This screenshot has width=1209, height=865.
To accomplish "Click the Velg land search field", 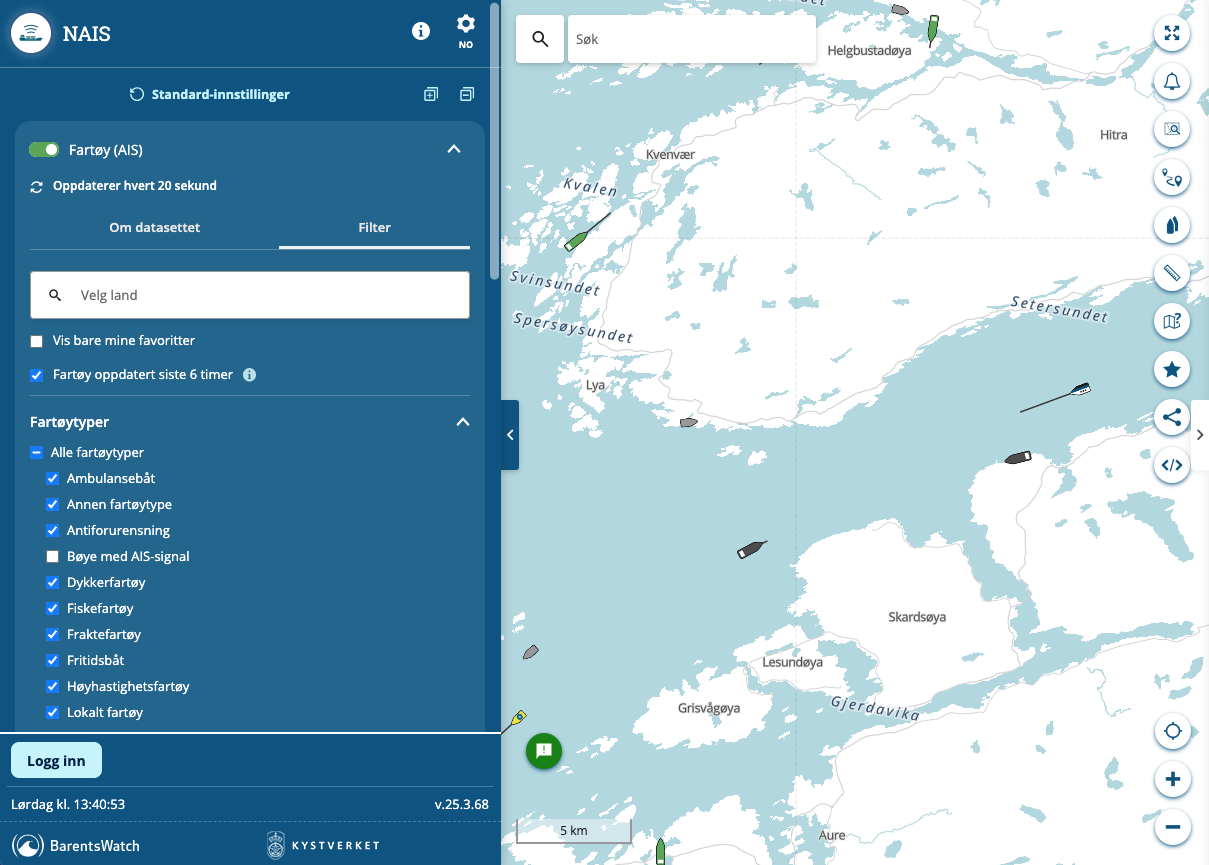I will pyautogui.click(x=250, y=296).
